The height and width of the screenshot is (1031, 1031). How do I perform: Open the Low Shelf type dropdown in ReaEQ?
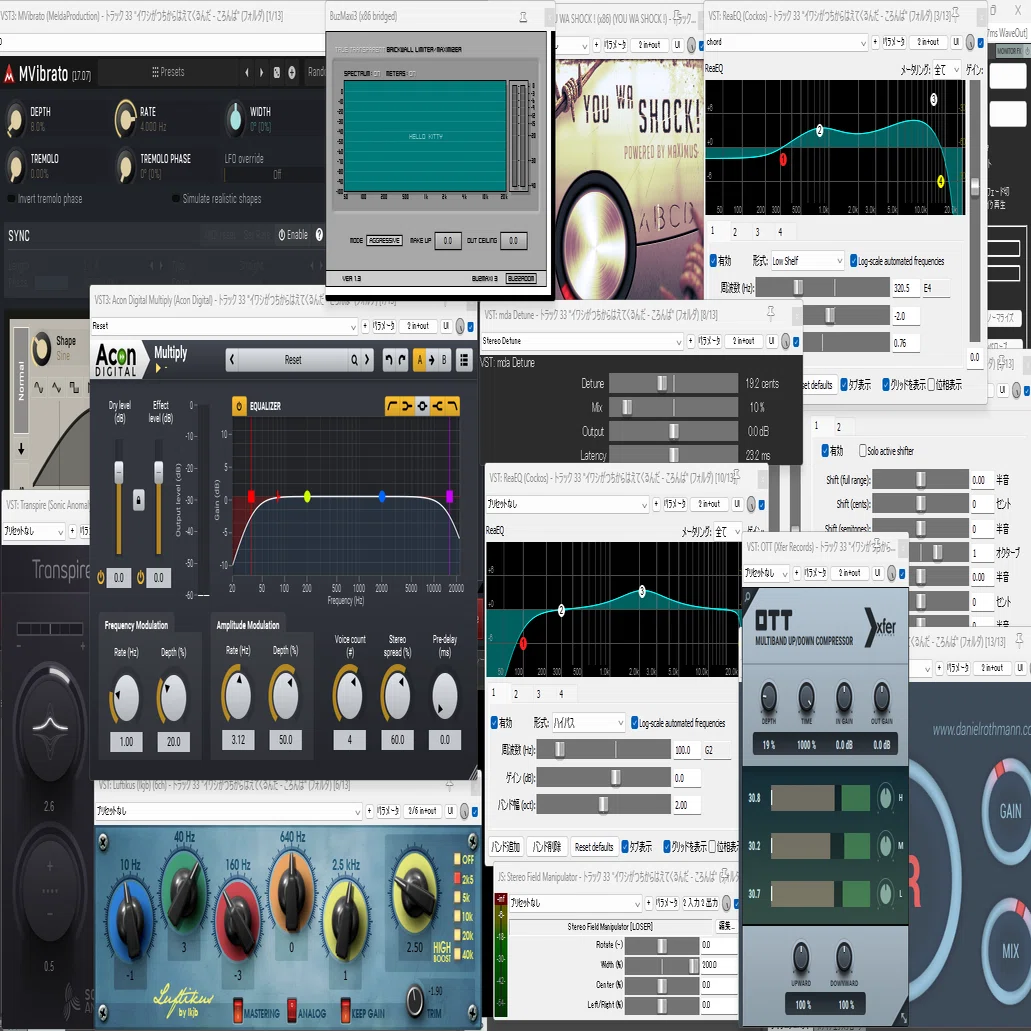(x=806, y=261)
